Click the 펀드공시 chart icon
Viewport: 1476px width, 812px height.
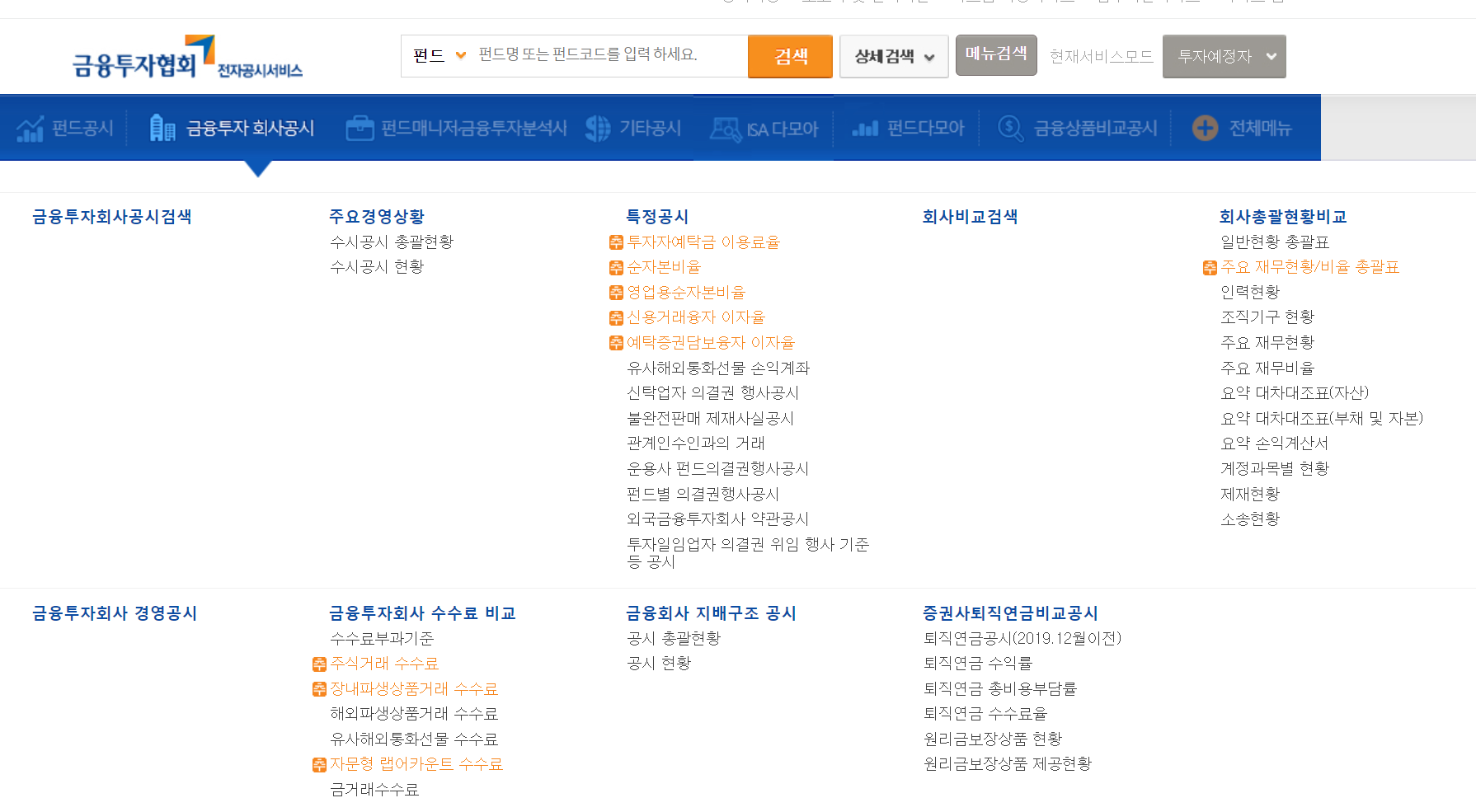pos(31,128)
